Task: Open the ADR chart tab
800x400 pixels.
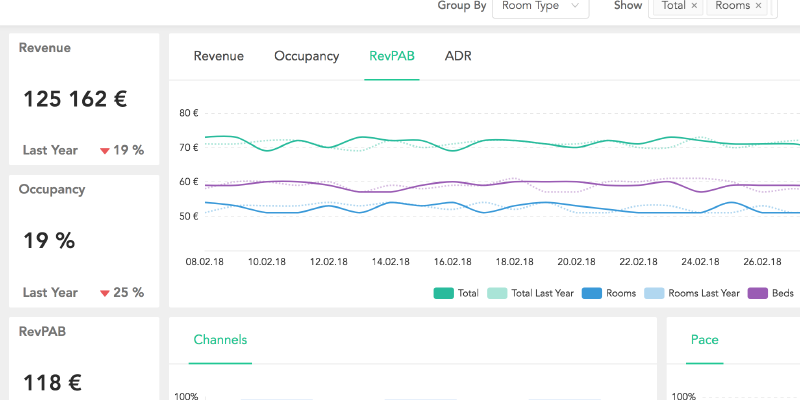Action: pos(458,56)
